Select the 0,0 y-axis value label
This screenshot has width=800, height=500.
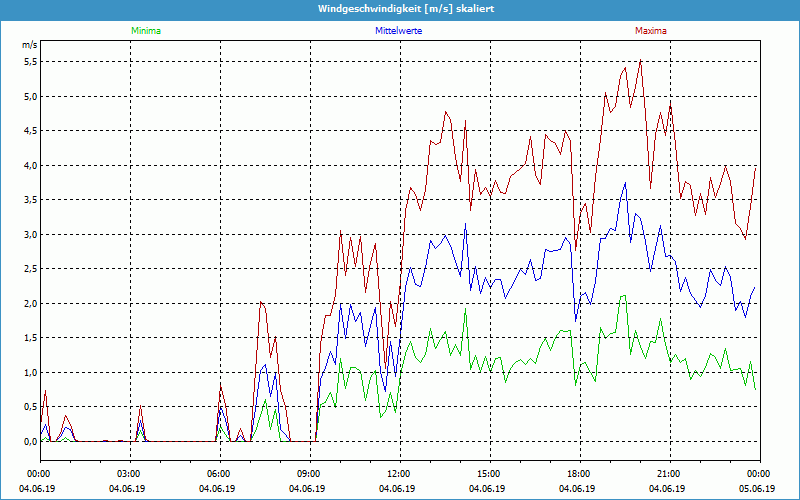tap(29, 441)
